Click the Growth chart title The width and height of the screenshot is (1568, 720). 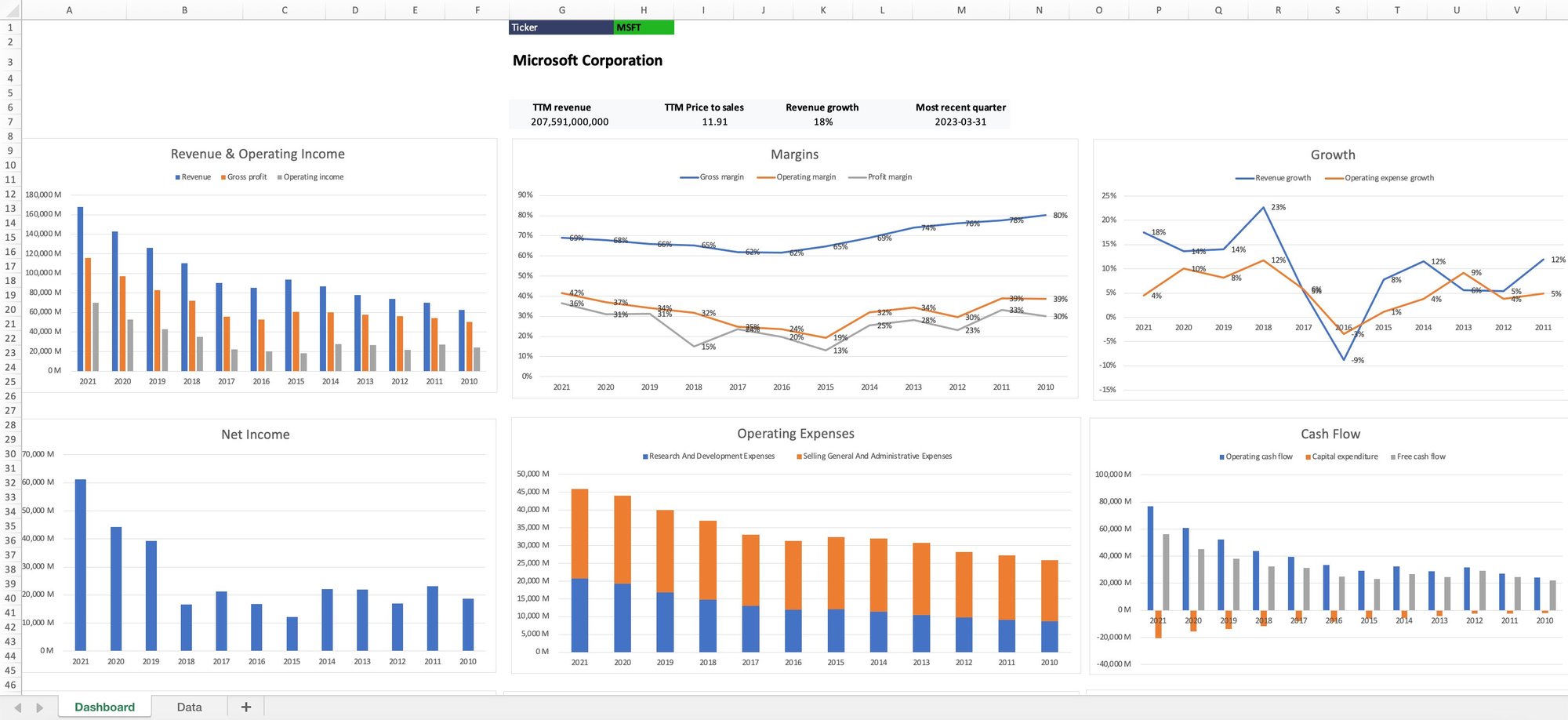(1332, 155)
